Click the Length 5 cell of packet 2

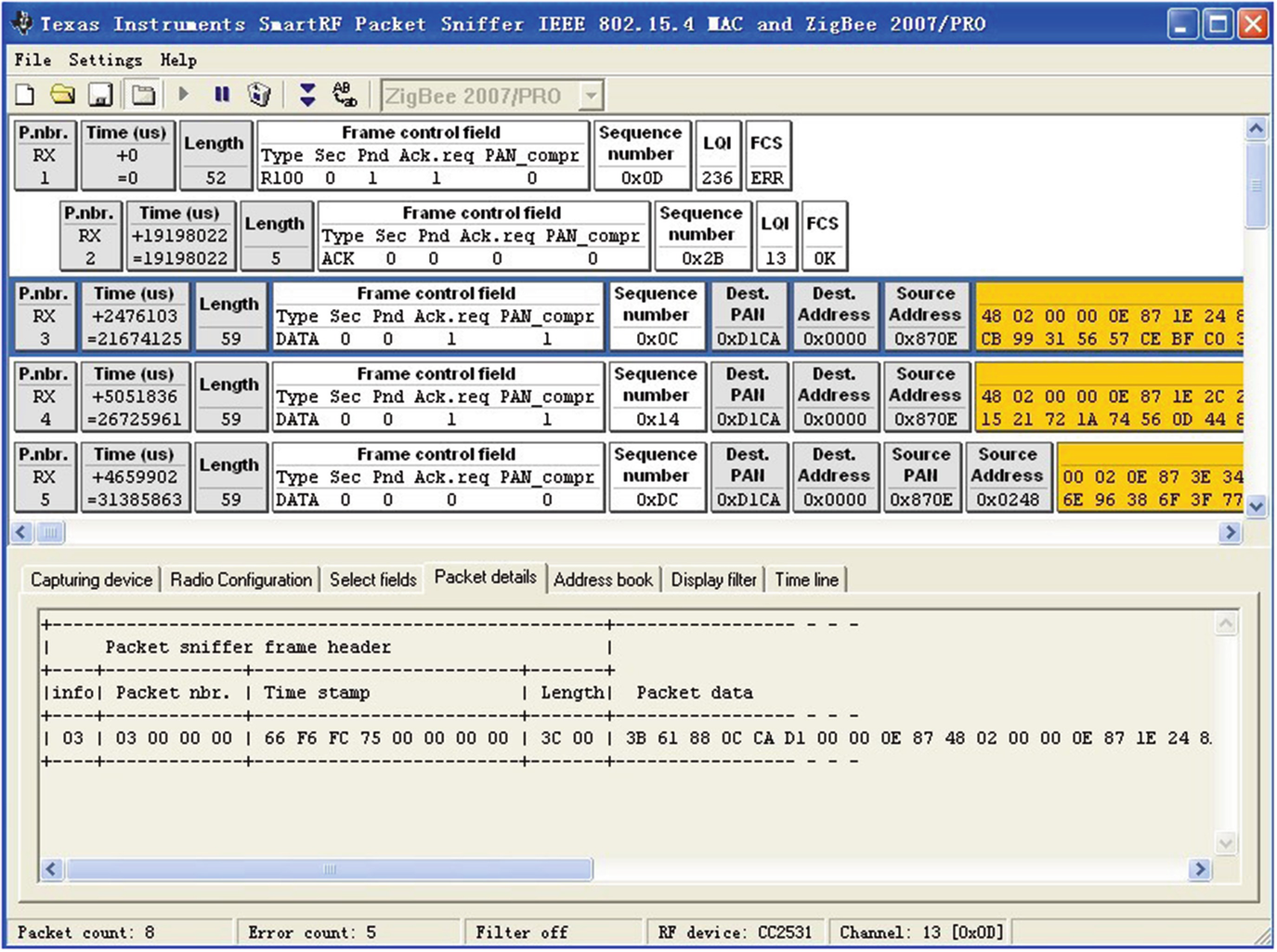pyautogui.click(x=275, y=236)
